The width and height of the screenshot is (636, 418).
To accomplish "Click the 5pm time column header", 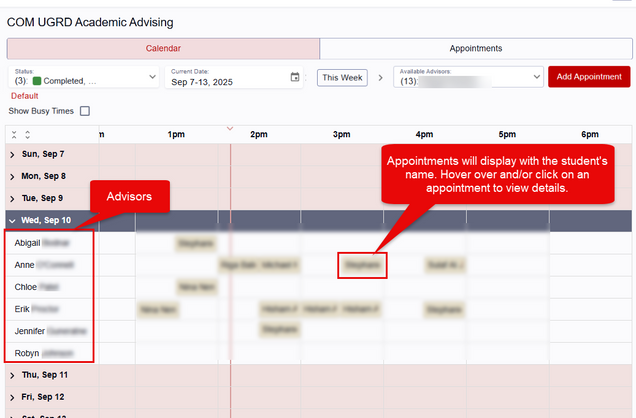I will pos(507,134).
